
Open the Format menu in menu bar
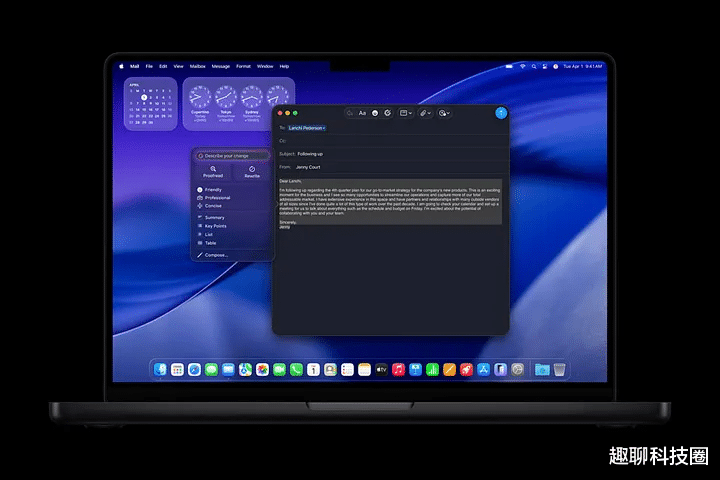click(243, 66)
